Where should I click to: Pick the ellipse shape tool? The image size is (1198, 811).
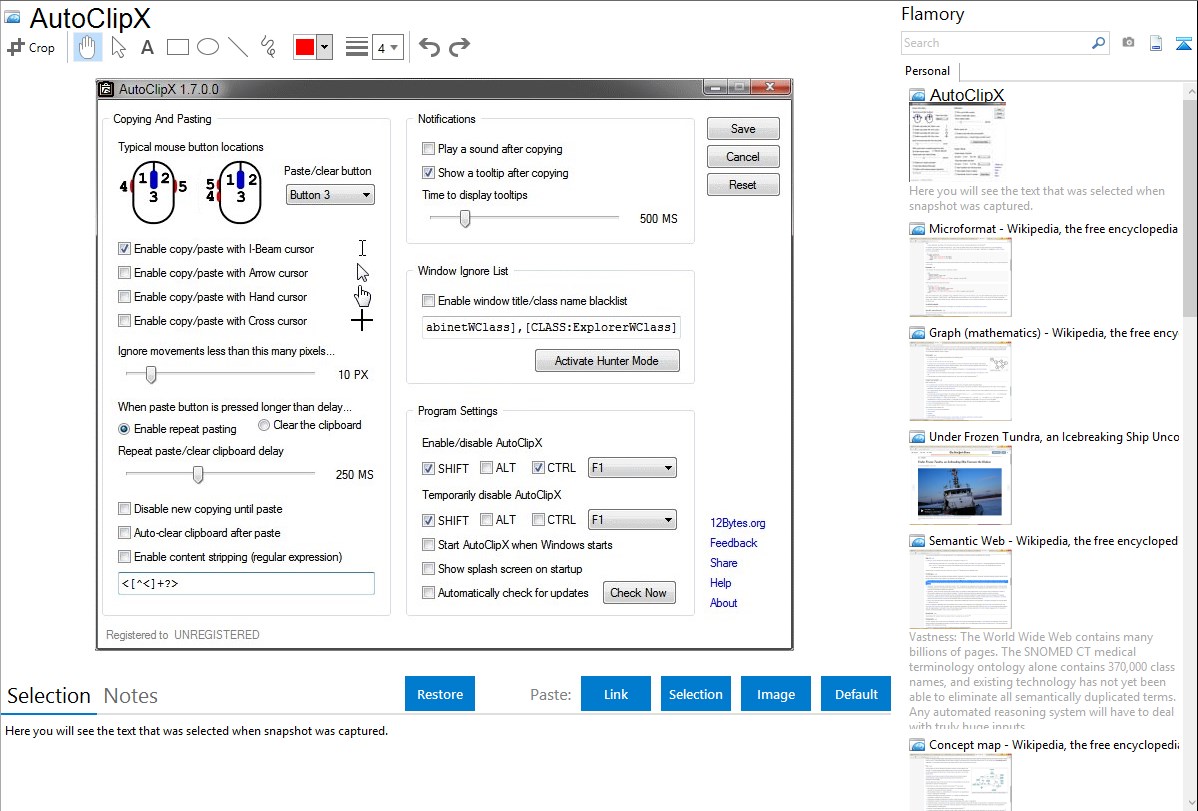(208, 47)
